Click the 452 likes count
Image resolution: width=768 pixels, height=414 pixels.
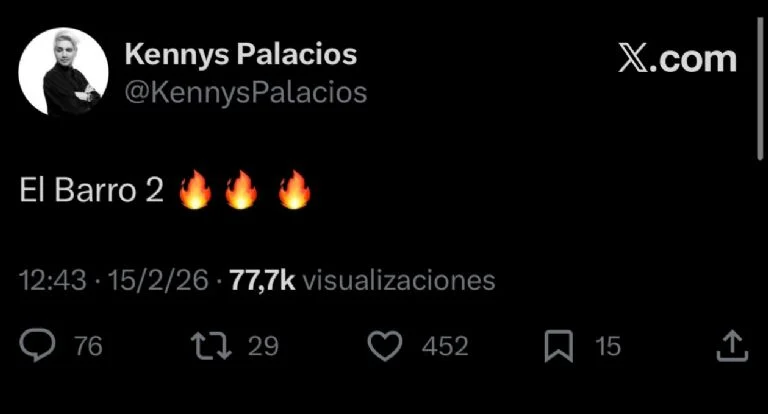tap(445, 346)
